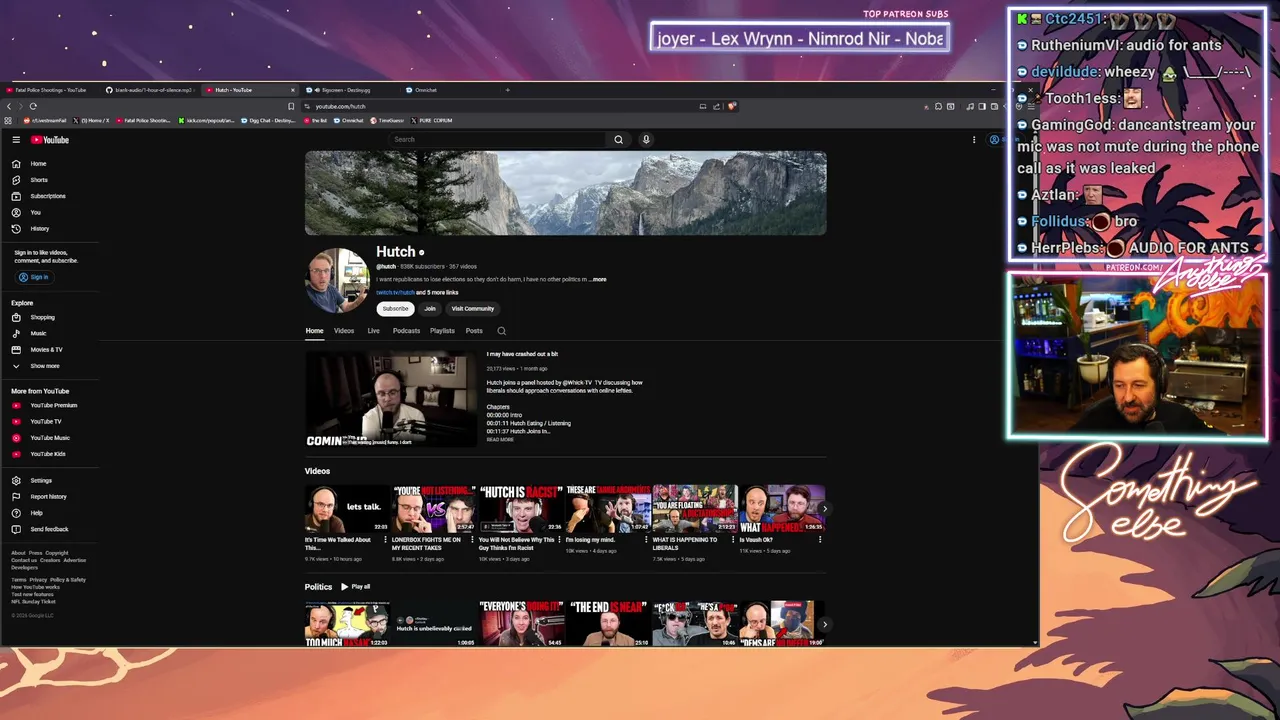Switch to 'Fatal Police Shootings' browser tab
This screenshot has width=1280, height=720.
click(x=50, y=90)
